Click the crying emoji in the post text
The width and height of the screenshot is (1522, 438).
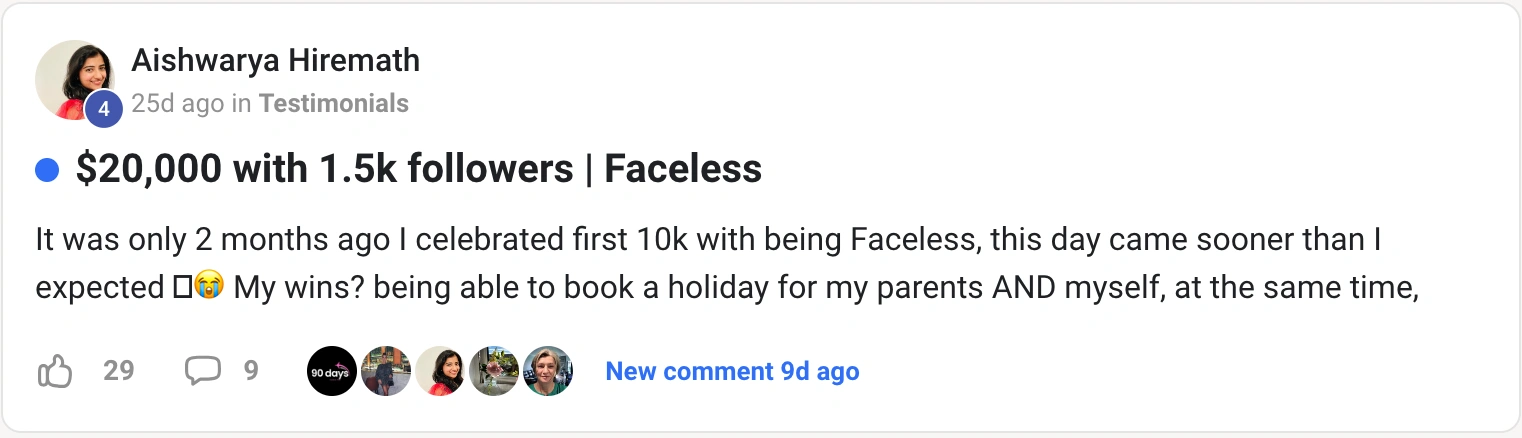(x=208, y=287)
